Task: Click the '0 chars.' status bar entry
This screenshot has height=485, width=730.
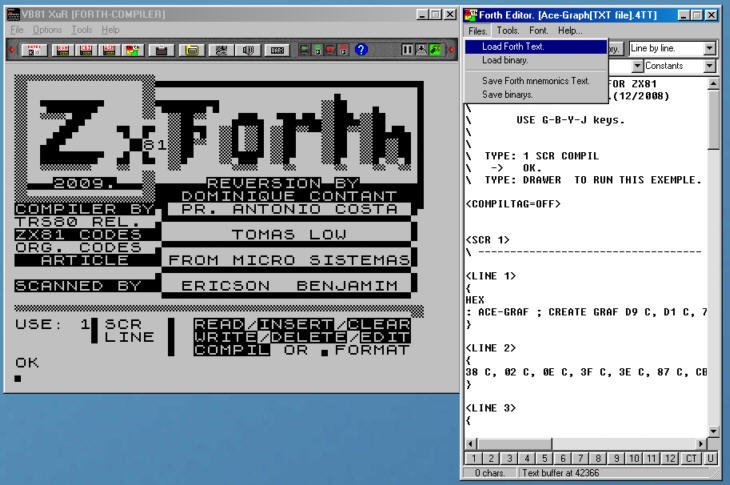Action: click(489, 473)
